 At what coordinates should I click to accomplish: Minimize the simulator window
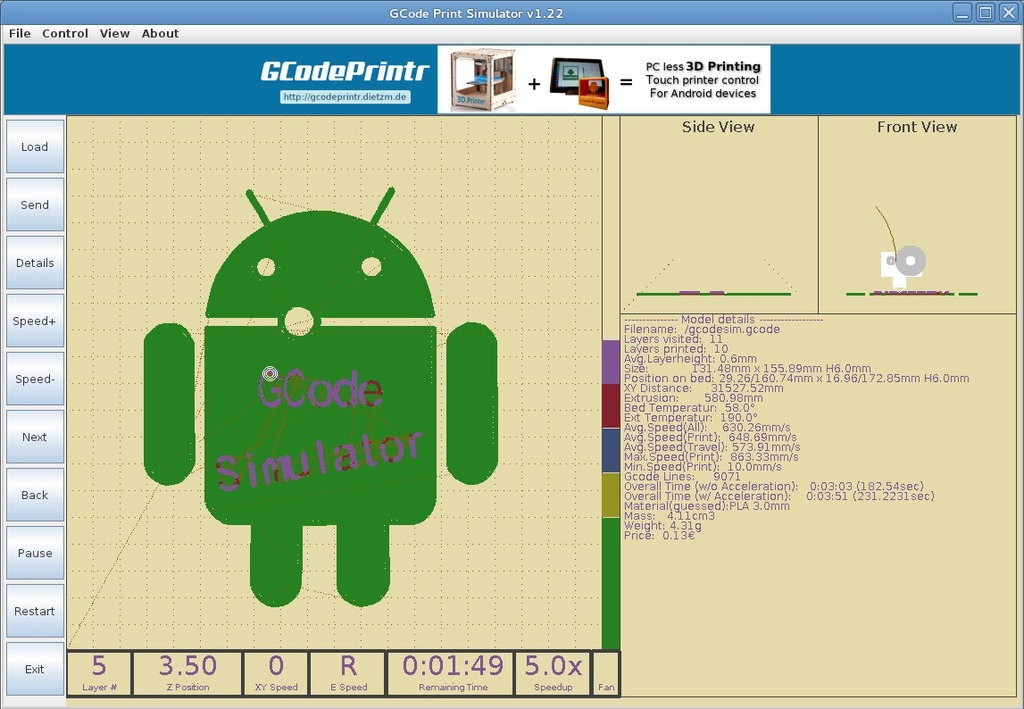(x=963, y=12)
